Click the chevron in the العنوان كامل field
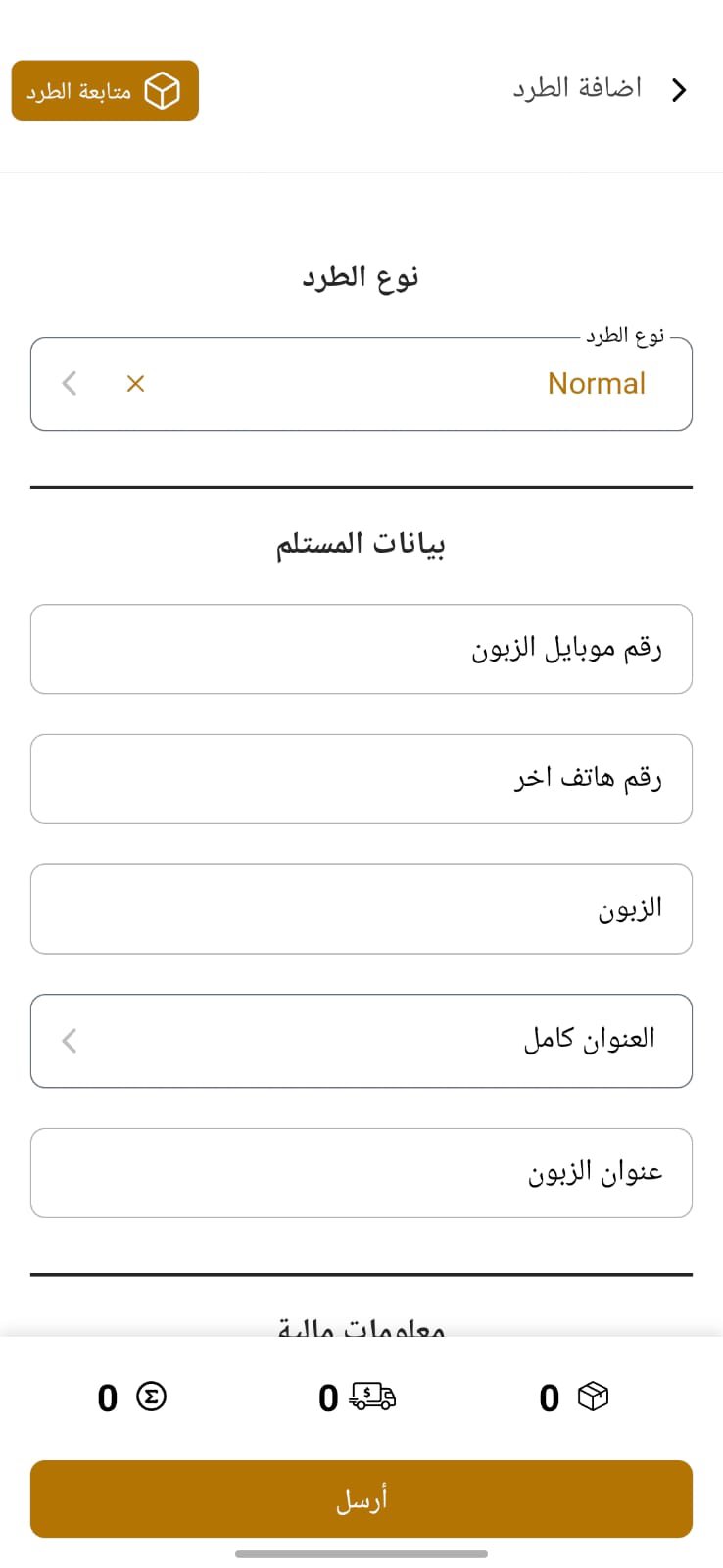723x1568 pixels. [x=70, y=1040]
